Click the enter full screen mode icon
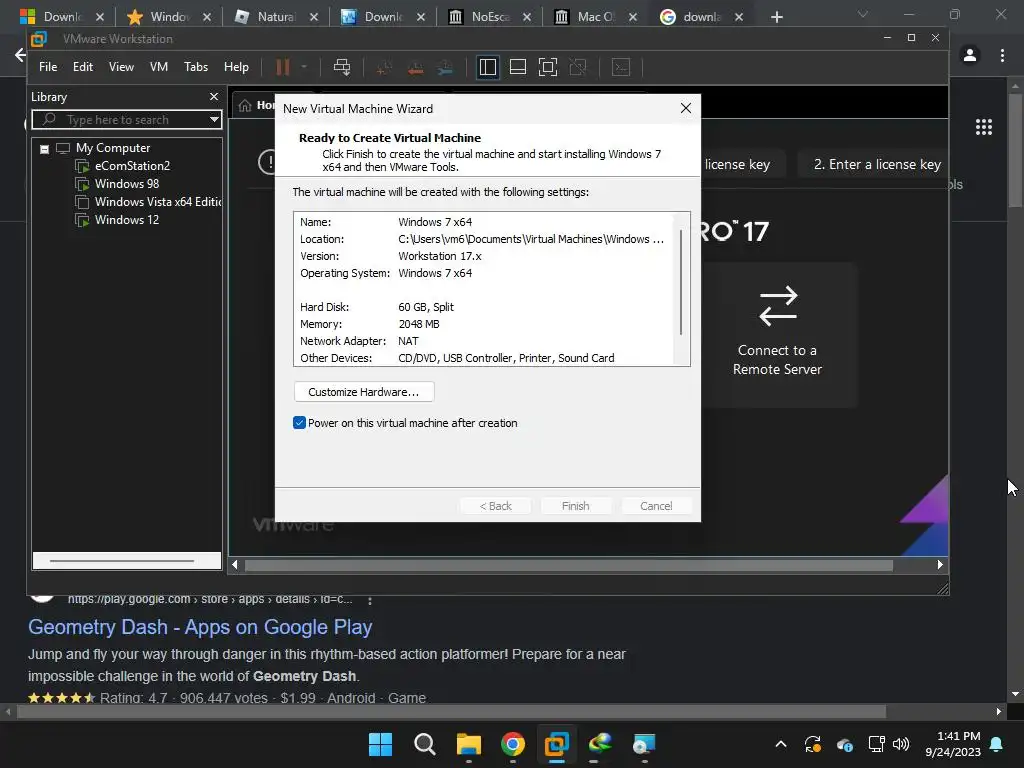The height and width of the screenshot is (768, 1024). (x=548, y=67)
